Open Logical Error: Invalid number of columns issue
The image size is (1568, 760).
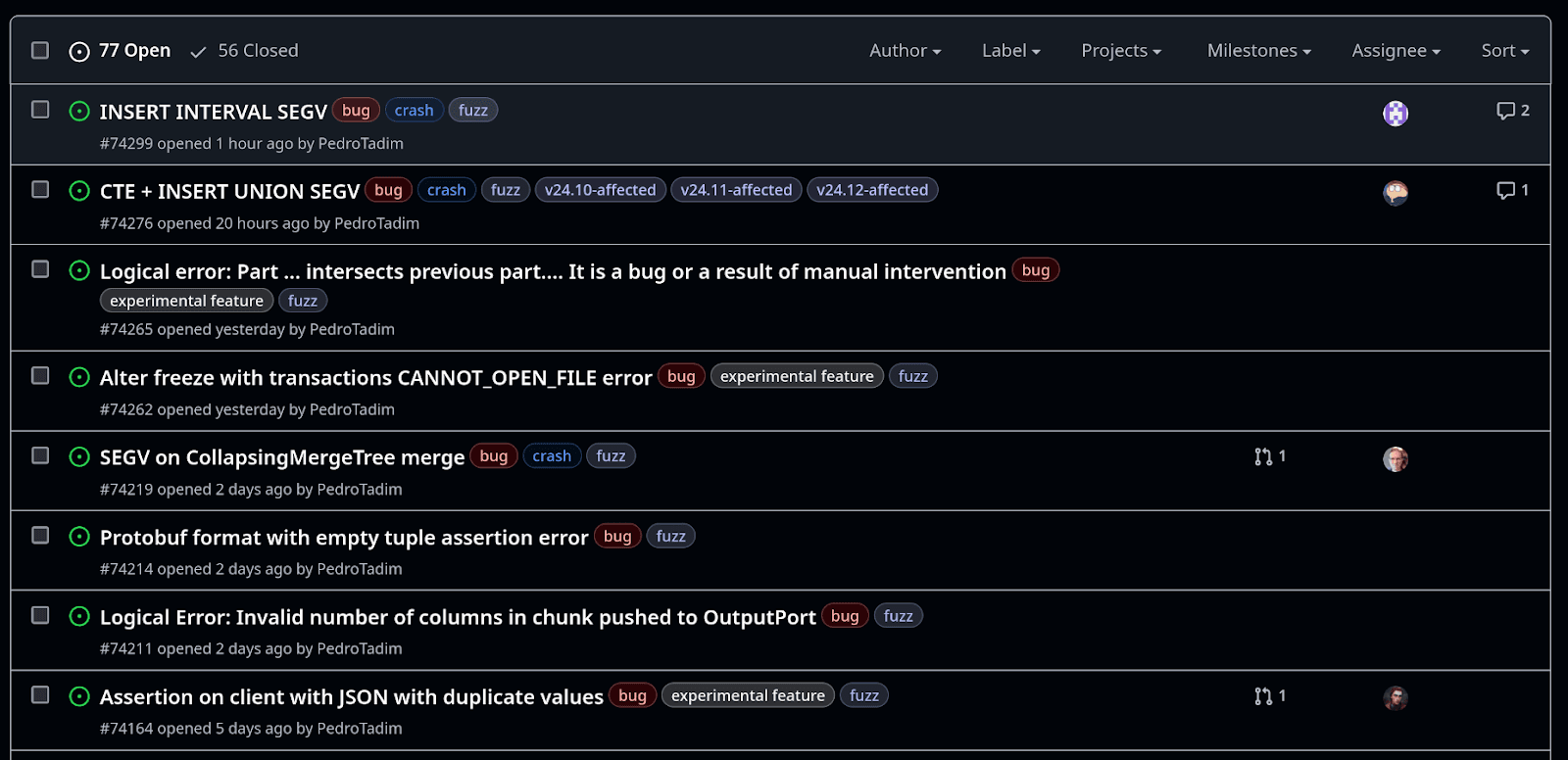pos(457,618)
